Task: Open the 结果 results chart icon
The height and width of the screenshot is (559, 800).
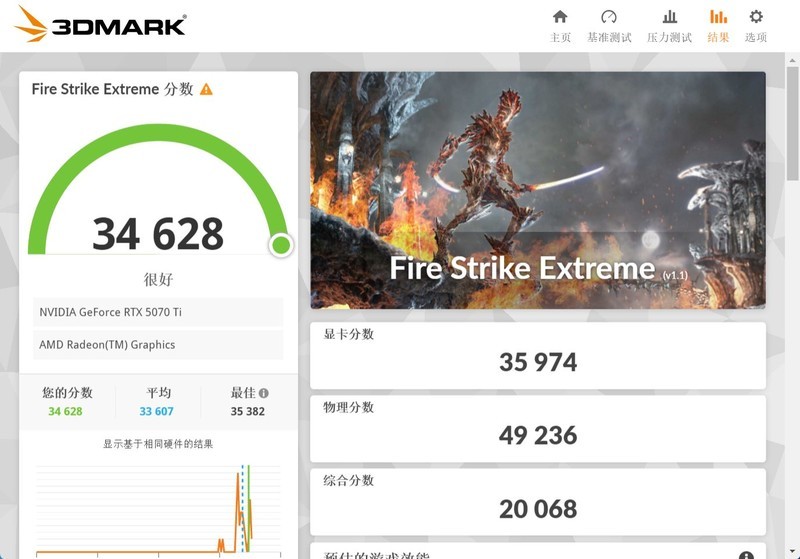Action: [718, 17]
